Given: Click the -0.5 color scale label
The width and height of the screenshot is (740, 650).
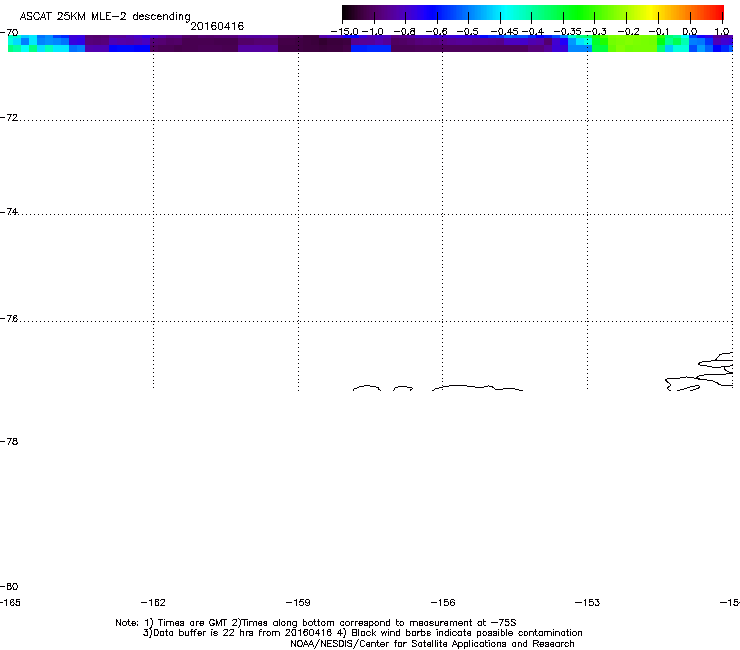Looking at the screenshot, I should pos(467,32).
